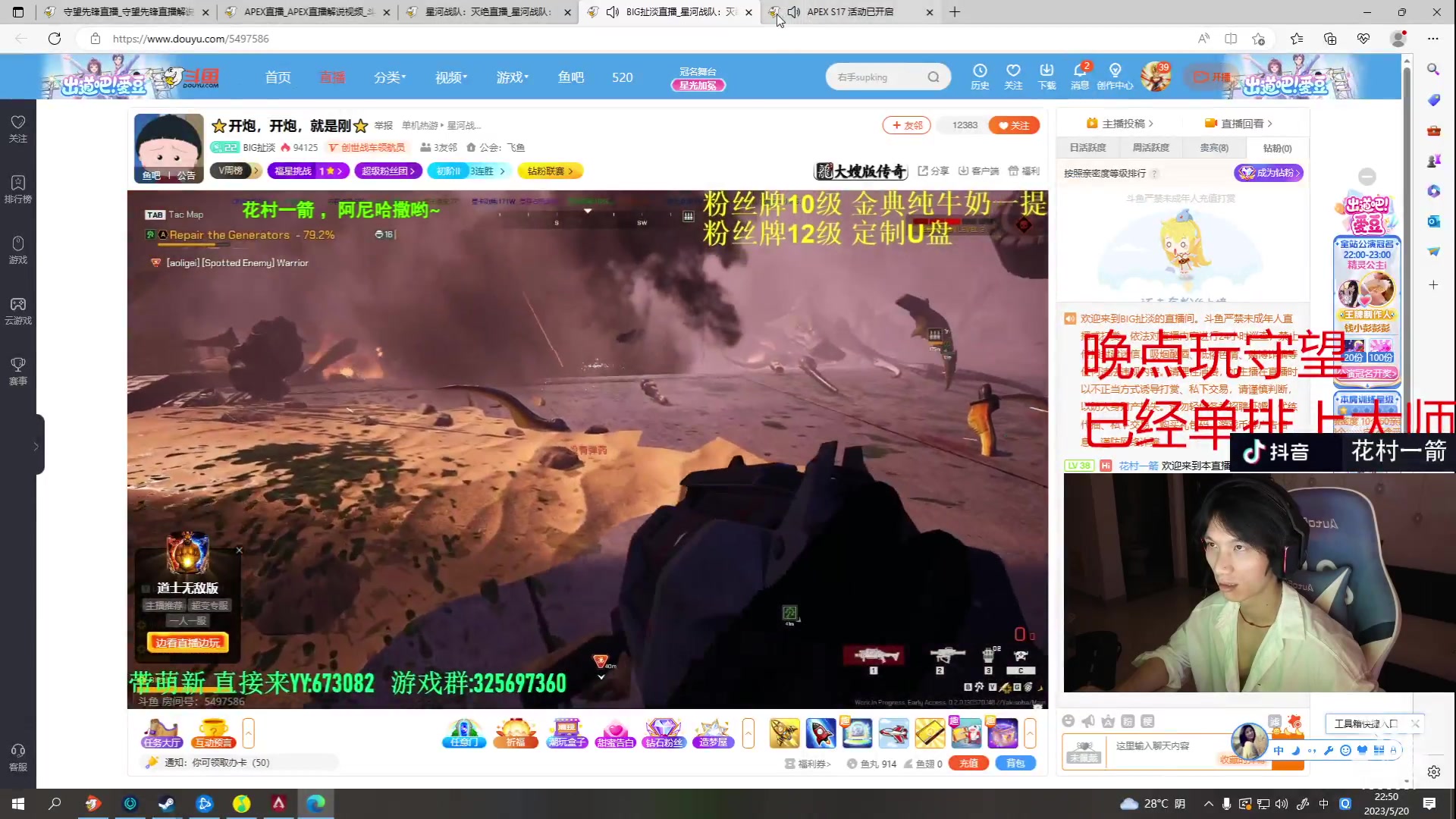Image resolution: width=1456 pixels, height=819 pixels.
Task: Open the 创作中心 lightbulb icon
Action: [x=1115, y=77]
